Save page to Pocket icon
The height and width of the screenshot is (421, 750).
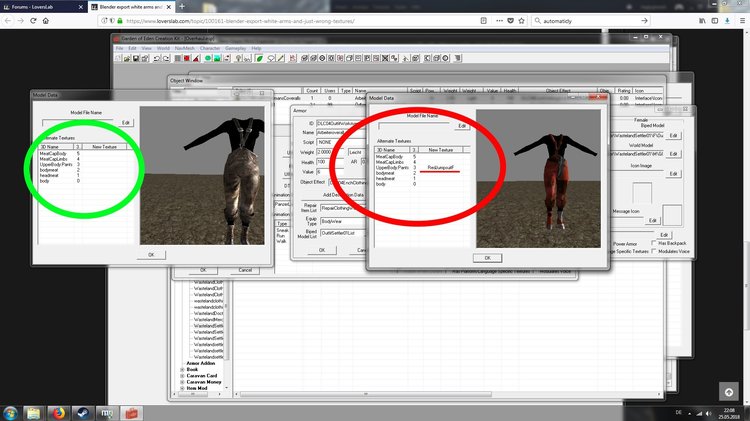[x=510, y=21]
